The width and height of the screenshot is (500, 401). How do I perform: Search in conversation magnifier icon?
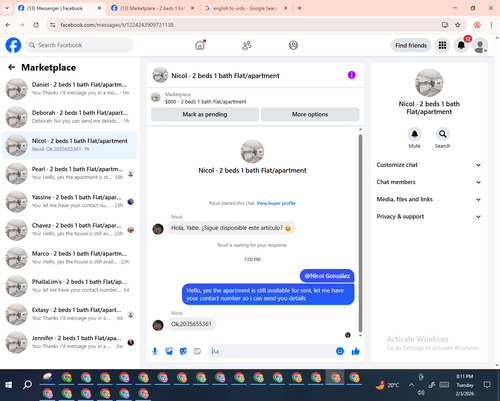(443, 134)
